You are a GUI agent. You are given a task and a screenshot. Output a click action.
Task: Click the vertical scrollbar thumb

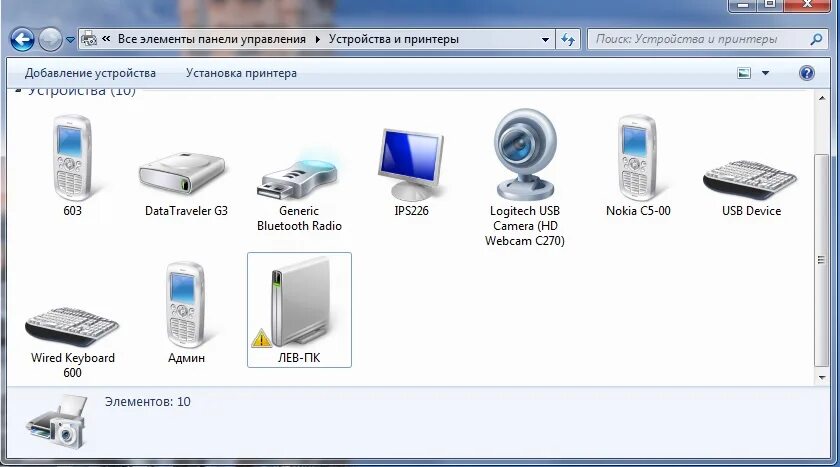tap(822, 260)
